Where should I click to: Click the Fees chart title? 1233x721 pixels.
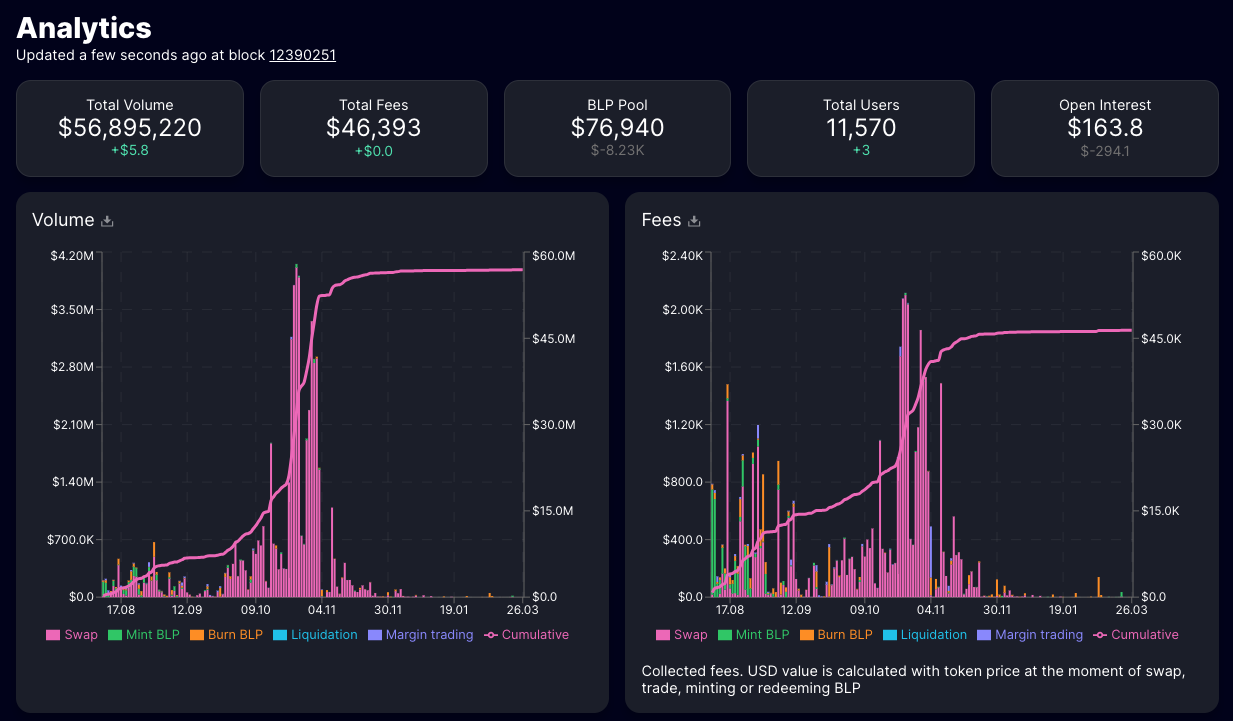[x=661, y=220]
